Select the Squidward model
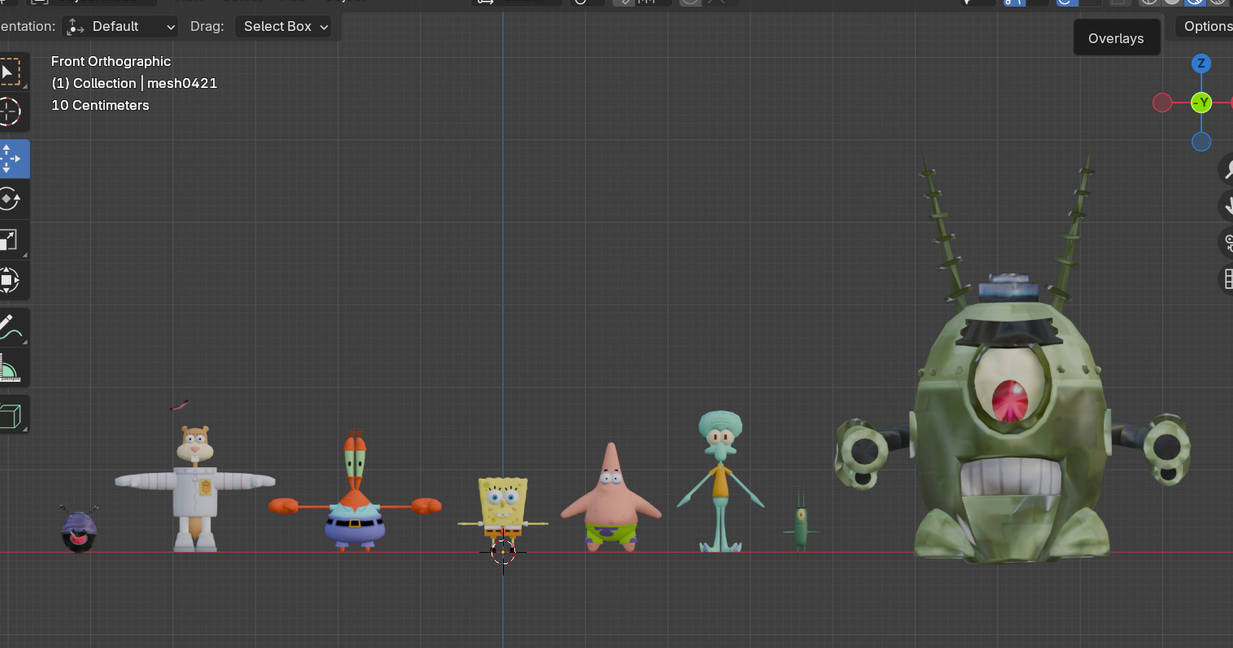1233x648 pixels. pyautogui.click(x=720, y=480)
